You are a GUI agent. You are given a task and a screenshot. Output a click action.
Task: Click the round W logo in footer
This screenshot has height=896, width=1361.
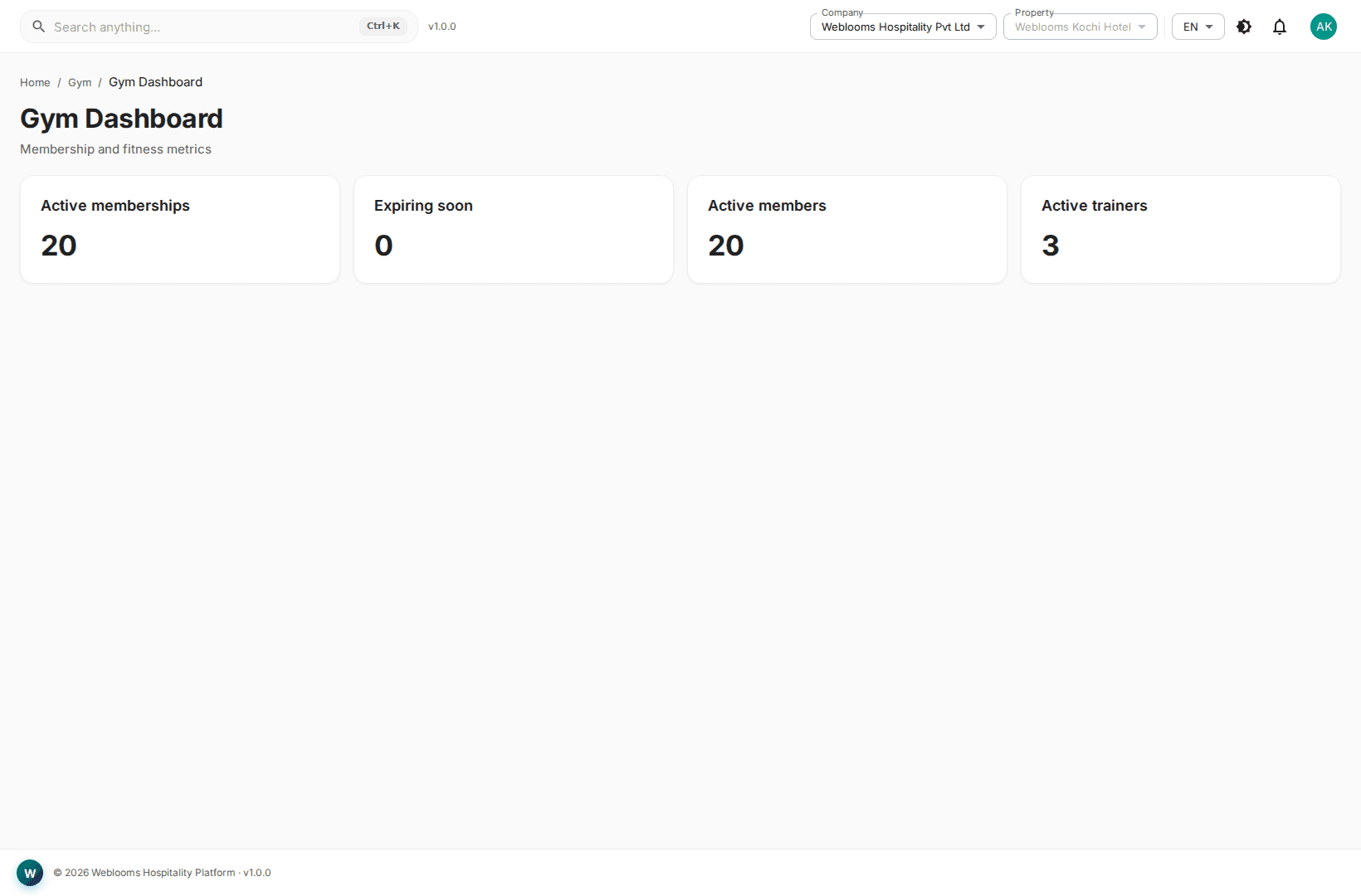click(x=30, y=873)
